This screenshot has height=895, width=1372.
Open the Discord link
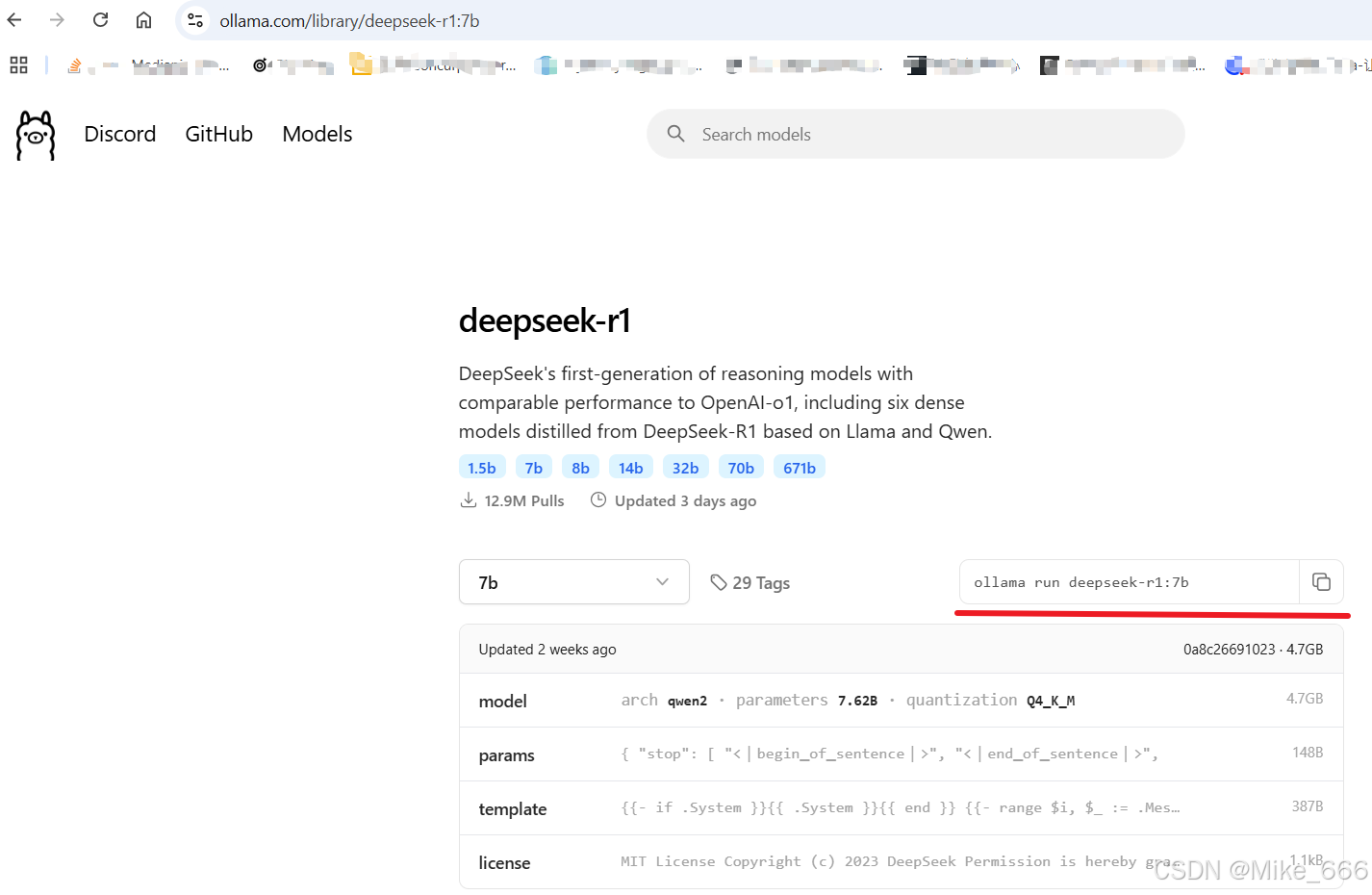[x=120, y=134]
